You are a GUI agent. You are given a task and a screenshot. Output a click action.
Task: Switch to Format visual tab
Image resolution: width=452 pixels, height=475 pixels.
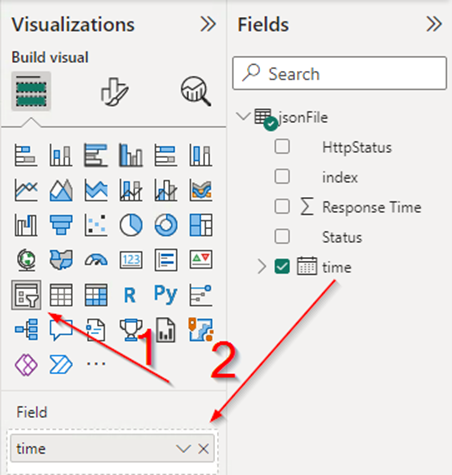tap(114, 92)
